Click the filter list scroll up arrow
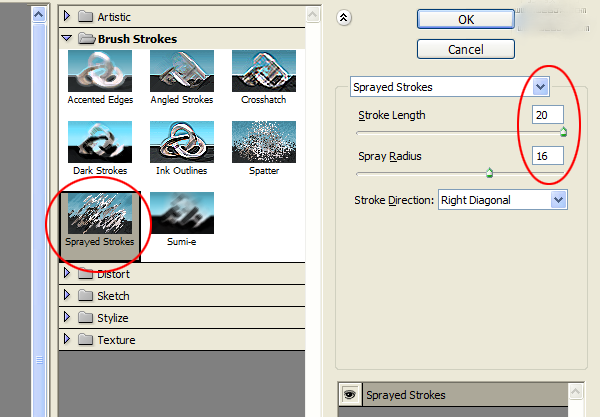 pos(313,15)
